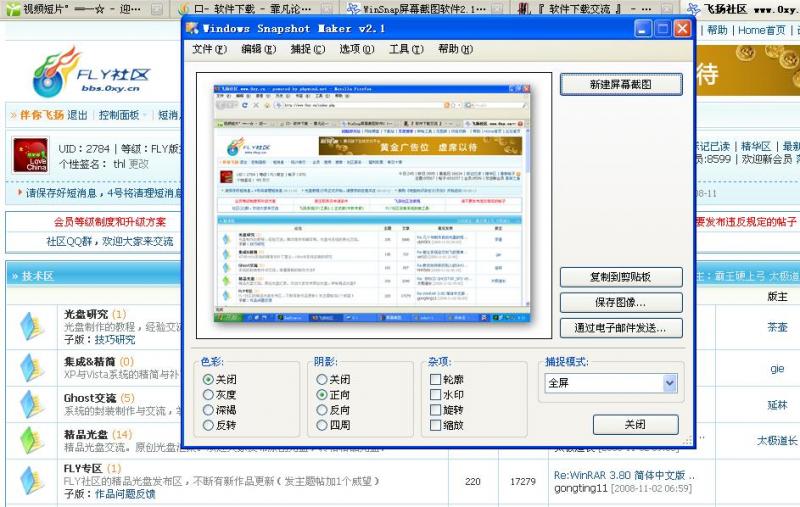
Task: Open moderator 延林 profile link
Action: point(778,405)
